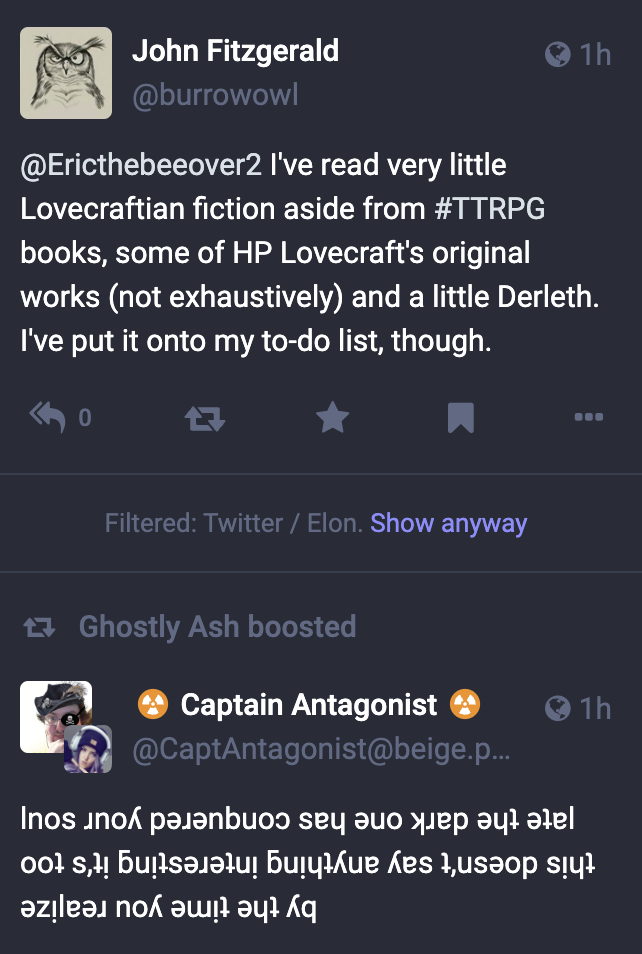Favourite the Lovecraftian fiction post

pos(332,417)
